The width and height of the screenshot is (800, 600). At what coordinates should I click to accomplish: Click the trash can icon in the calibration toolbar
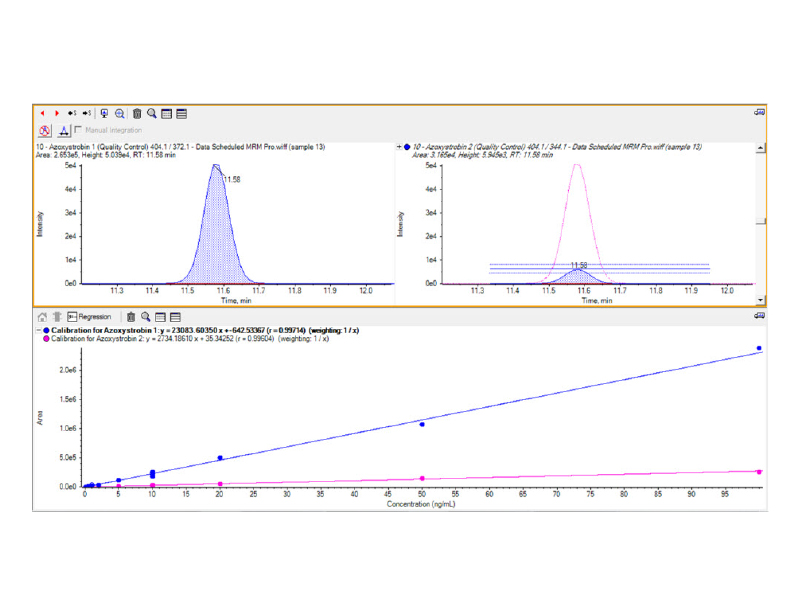tap(131, 316)
